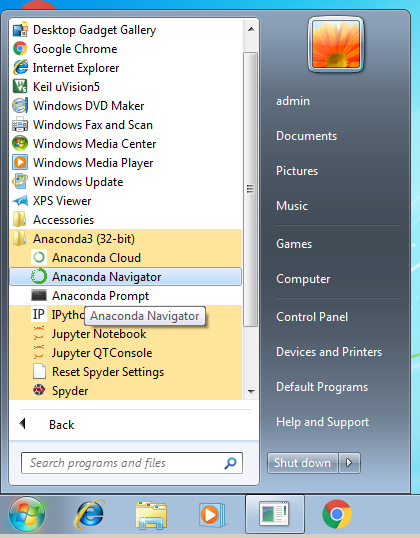Select the 'Anaconda Cloud' entry text

[96, 258]
